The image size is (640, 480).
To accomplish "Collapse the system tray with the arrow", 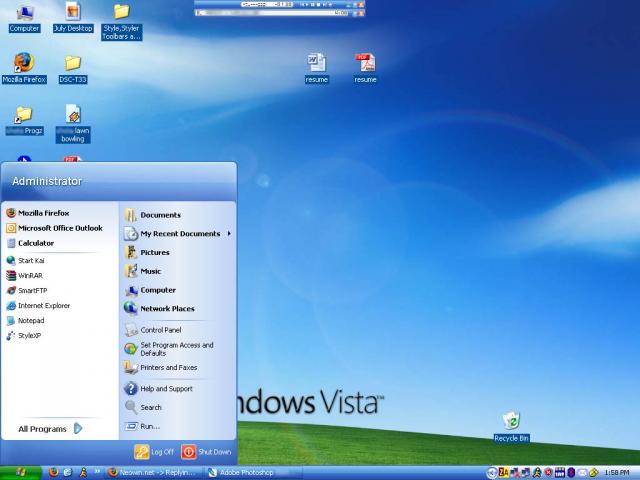I will tap(492, 473).
